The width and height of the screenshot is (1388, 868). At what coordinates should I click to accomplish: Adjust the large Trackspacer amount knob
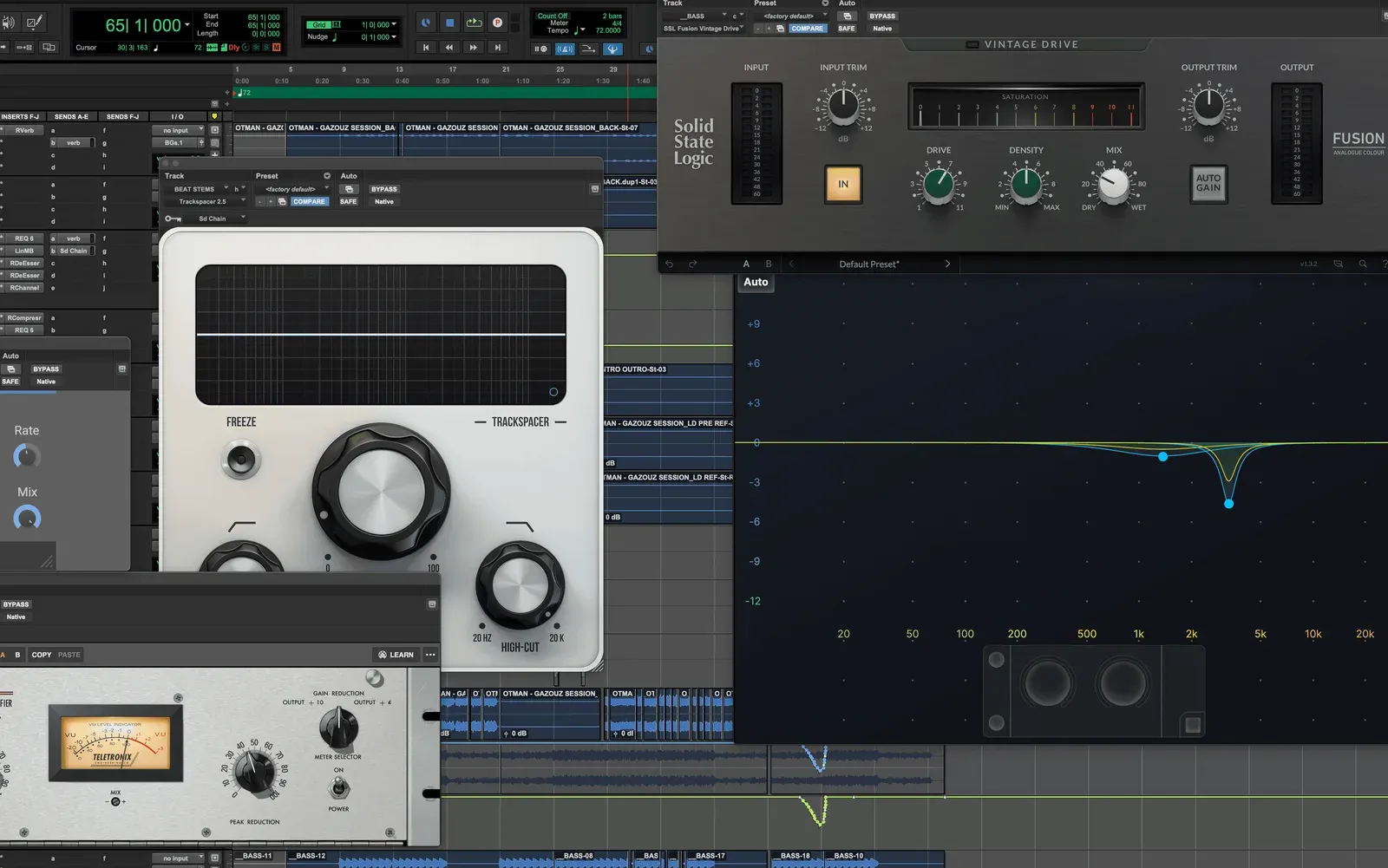point(381,492)
